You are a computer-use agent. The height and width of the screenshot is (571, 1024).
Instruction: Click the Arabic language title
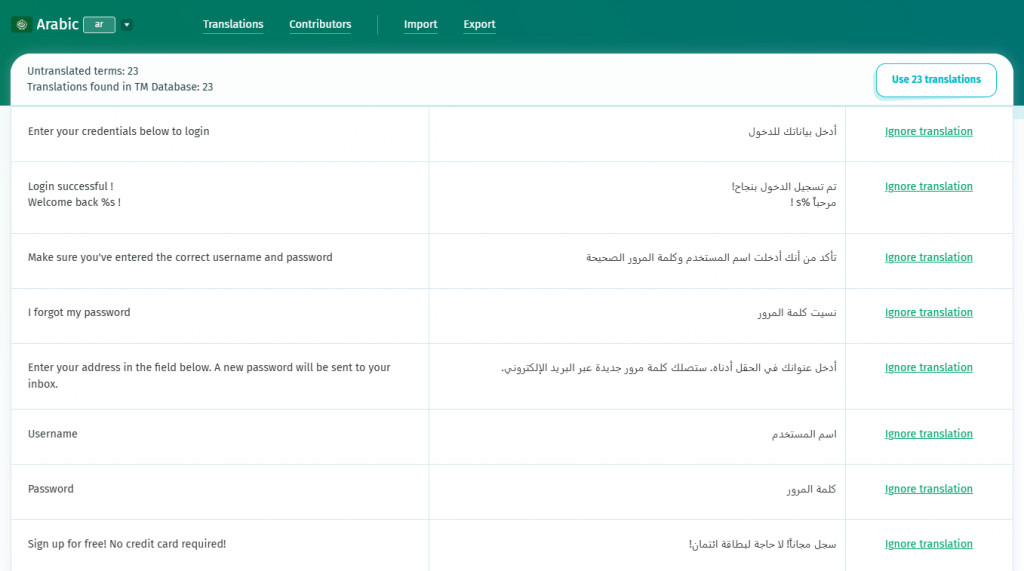tap(57, 24)
